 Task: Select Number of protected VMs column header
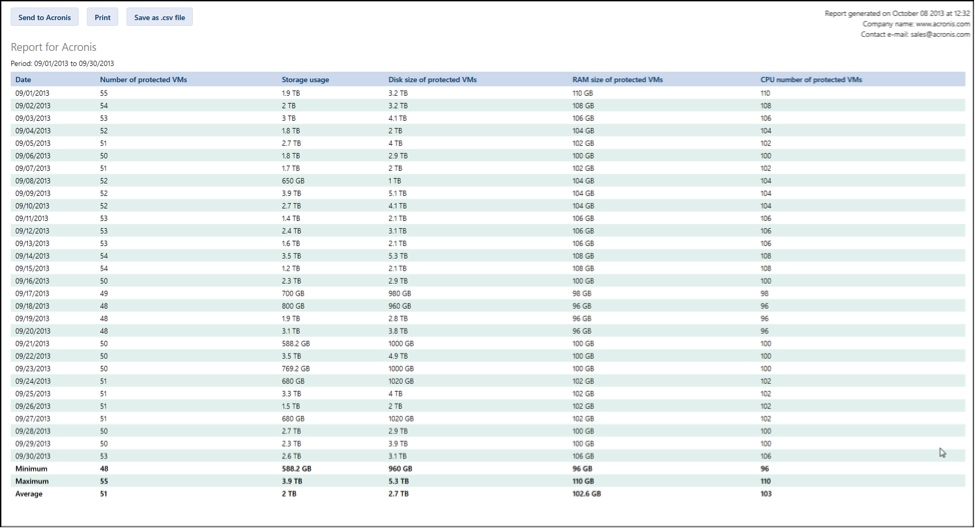point(144,80)
